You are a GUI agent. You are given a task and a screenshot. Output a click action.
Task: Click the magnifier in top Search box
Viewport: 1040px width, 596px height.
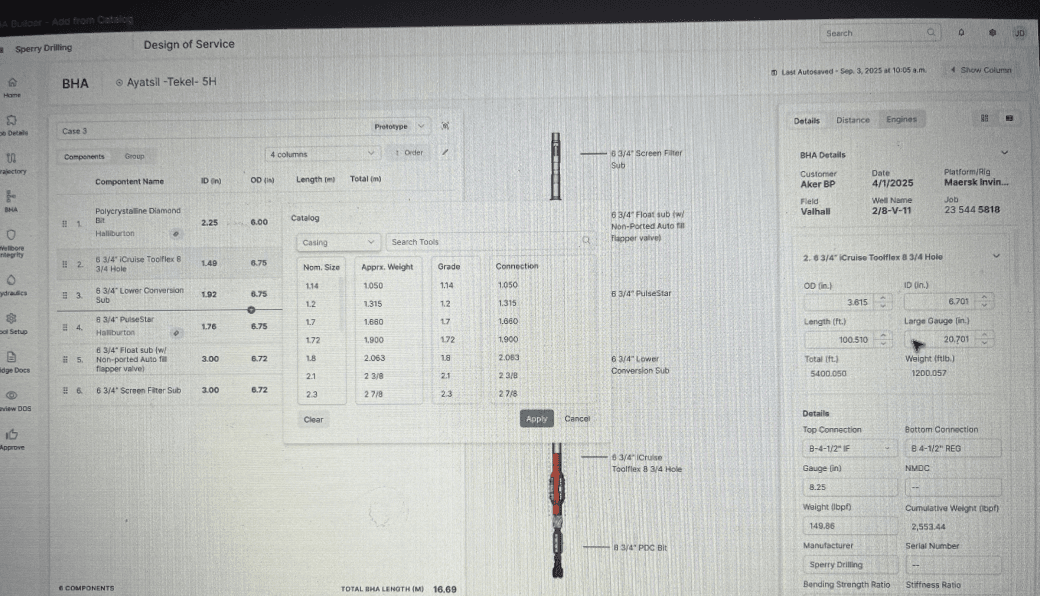931,32
